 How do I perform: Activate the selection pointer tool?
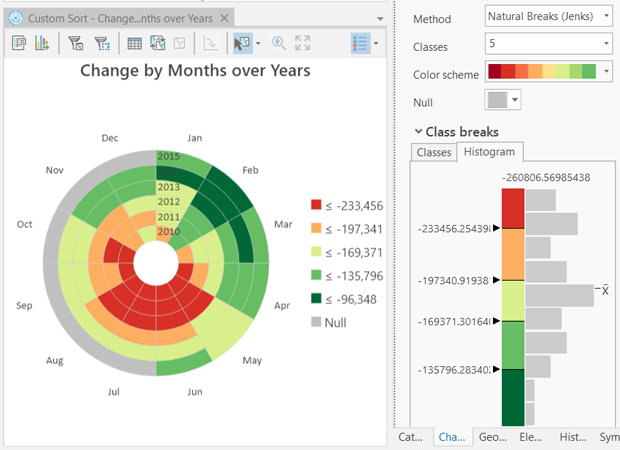(x=241, y=43)
